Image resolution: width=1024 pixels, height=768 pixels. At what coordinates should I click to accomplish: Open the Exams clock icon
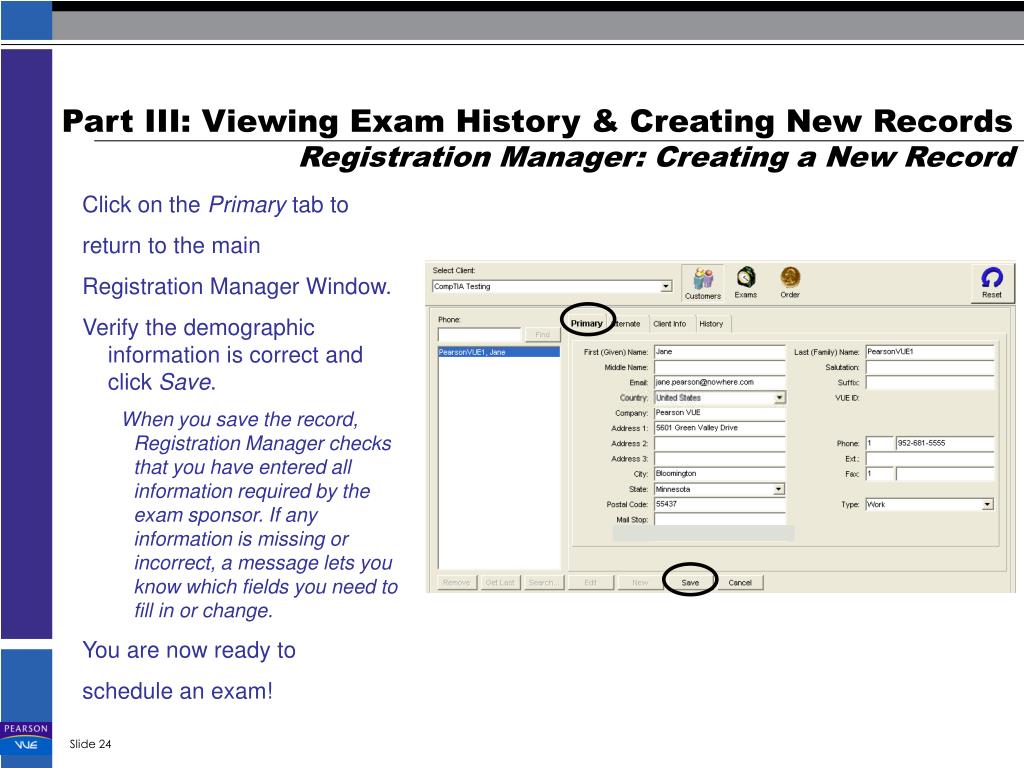point(746,282)
